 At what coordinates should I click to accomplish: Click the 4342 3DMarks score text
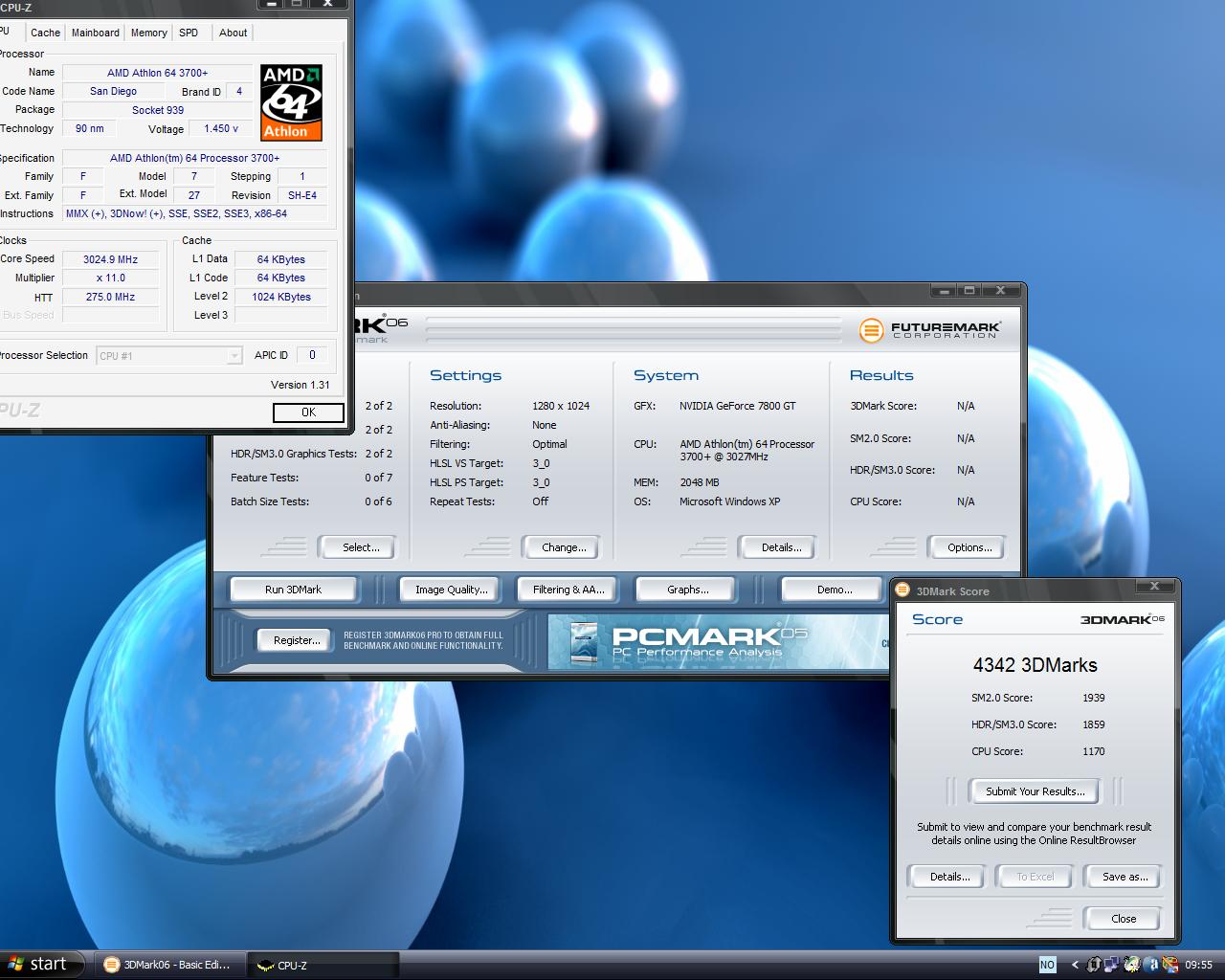[1035, 665]
